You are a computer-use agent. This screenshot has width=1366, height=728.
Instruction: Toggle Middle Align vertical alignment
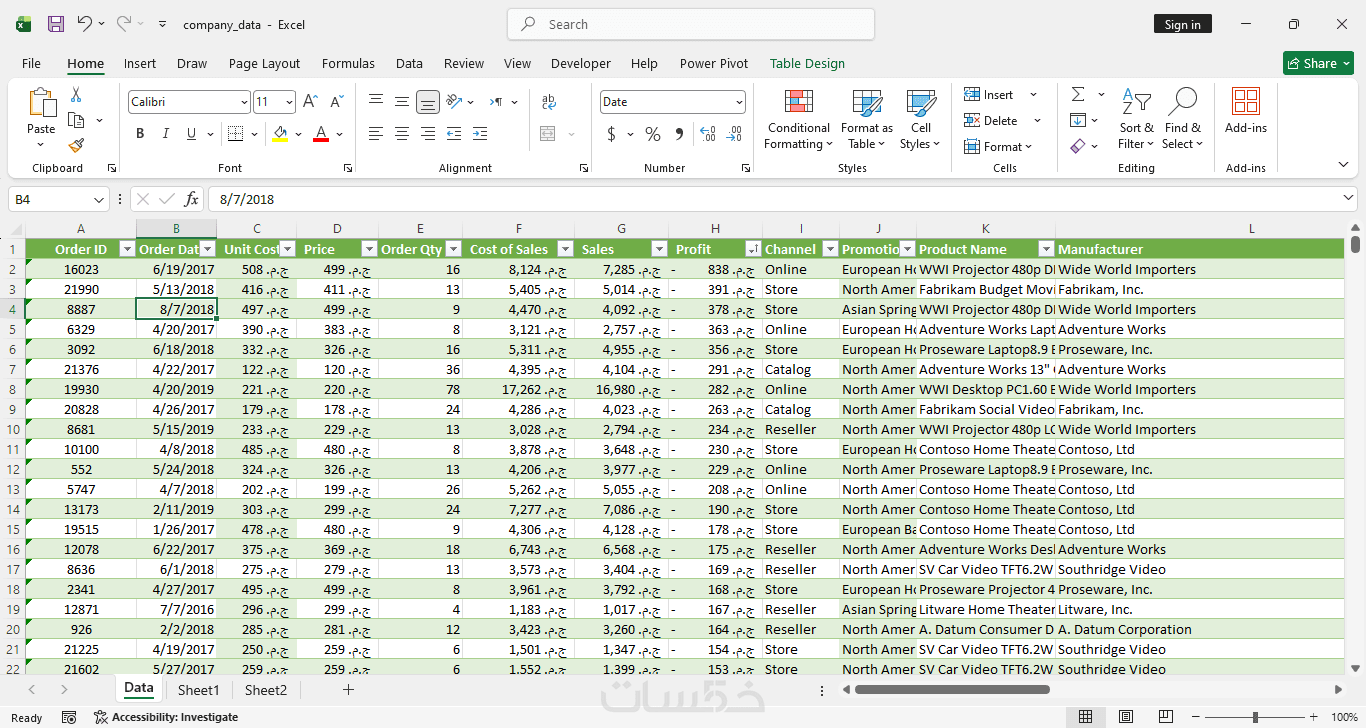tap(401, 102)
